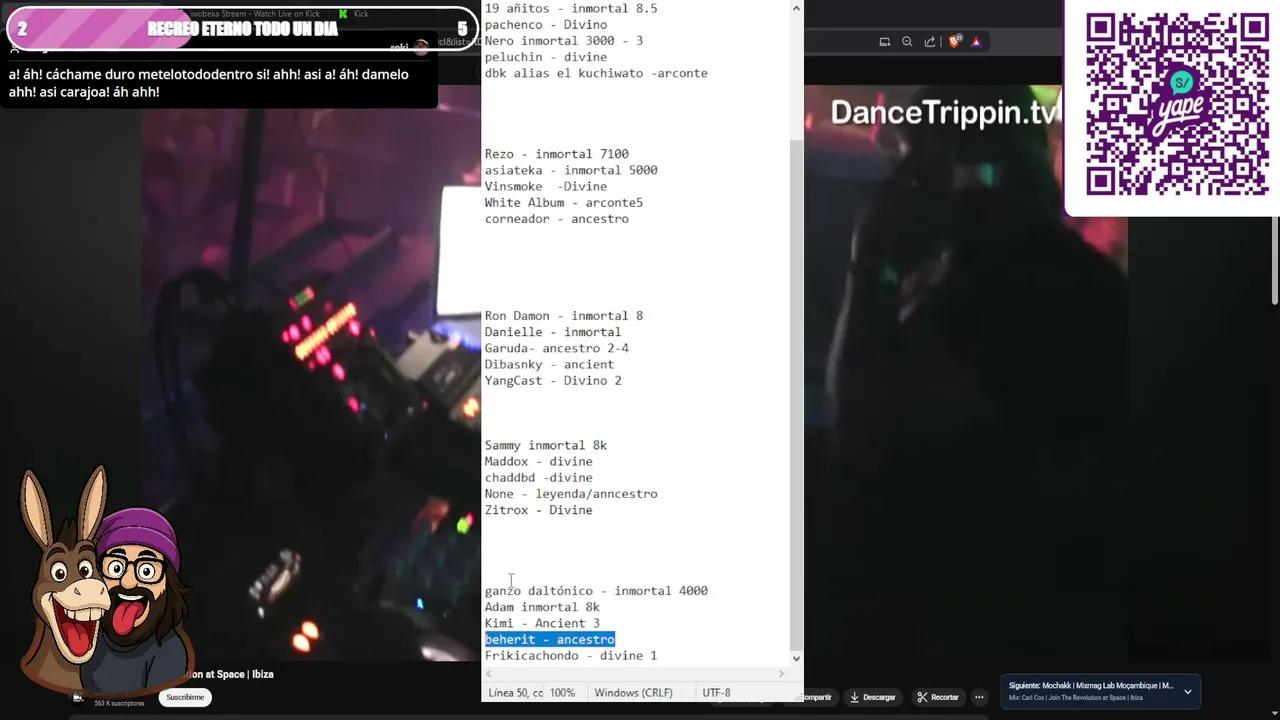The width and height of the screenshot is (1280, 720).
Task: Click the Compartir share button
Action: click(817, 697)
